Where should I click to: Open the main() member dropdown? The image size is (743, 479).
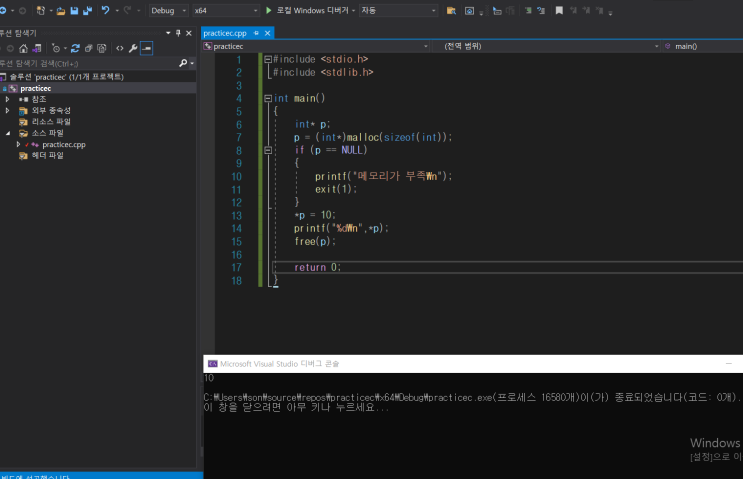pos(703,46)
